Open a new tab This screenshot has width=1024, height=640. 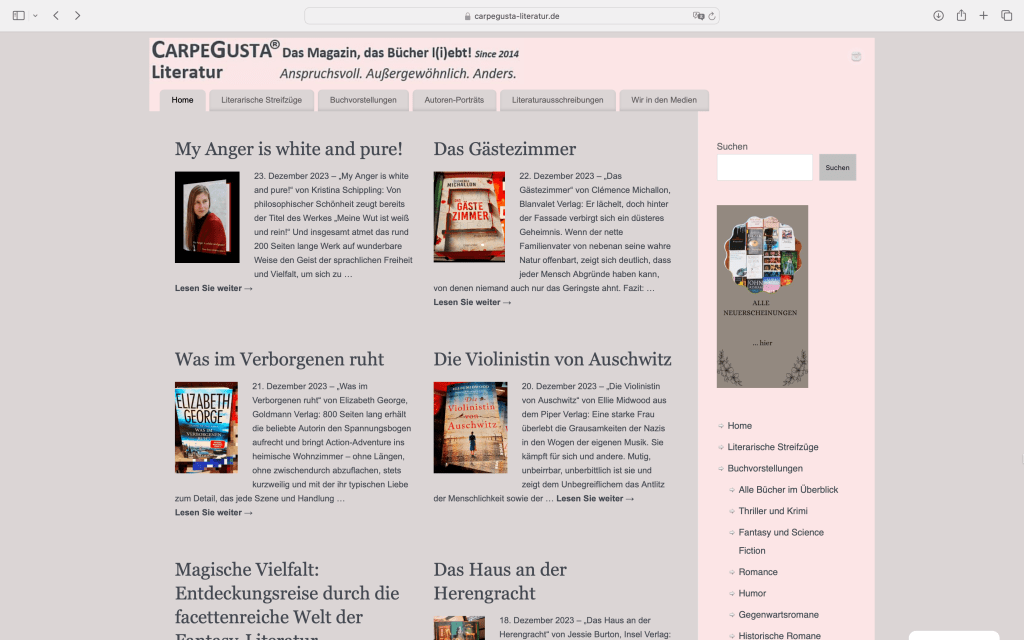click(984, 15)
